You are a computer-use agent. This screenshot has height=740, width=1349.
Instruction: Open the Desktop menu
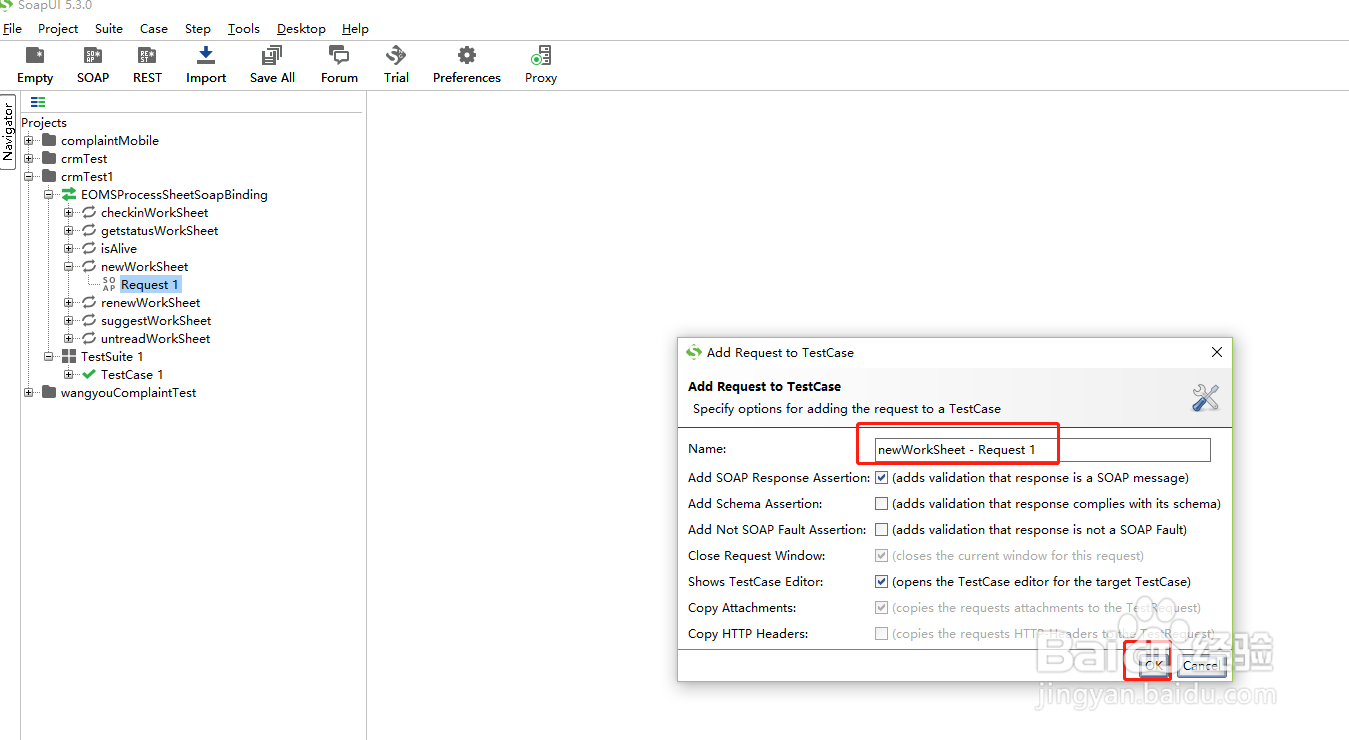(x=301, y=29)
